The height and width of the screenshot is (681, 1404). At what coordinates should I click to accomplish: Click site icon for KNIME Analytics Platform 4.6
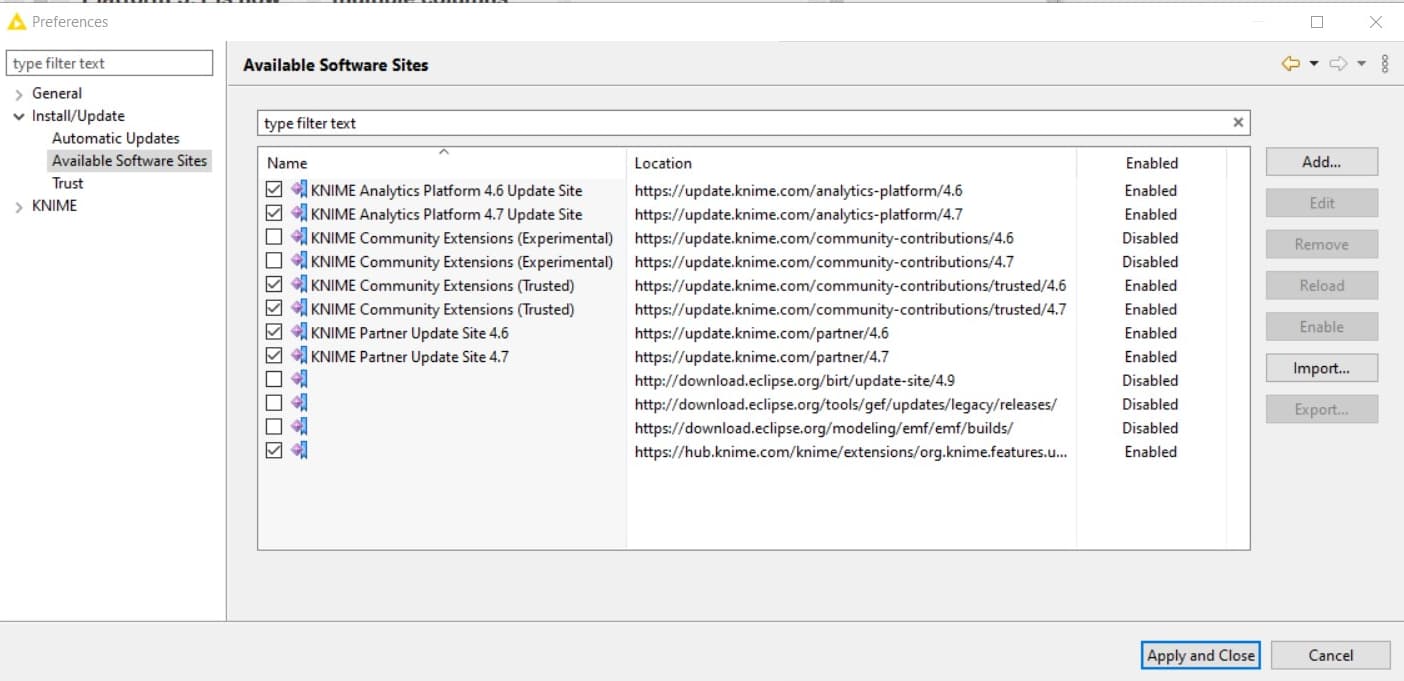pyautogui.click(x=299, y=190)
